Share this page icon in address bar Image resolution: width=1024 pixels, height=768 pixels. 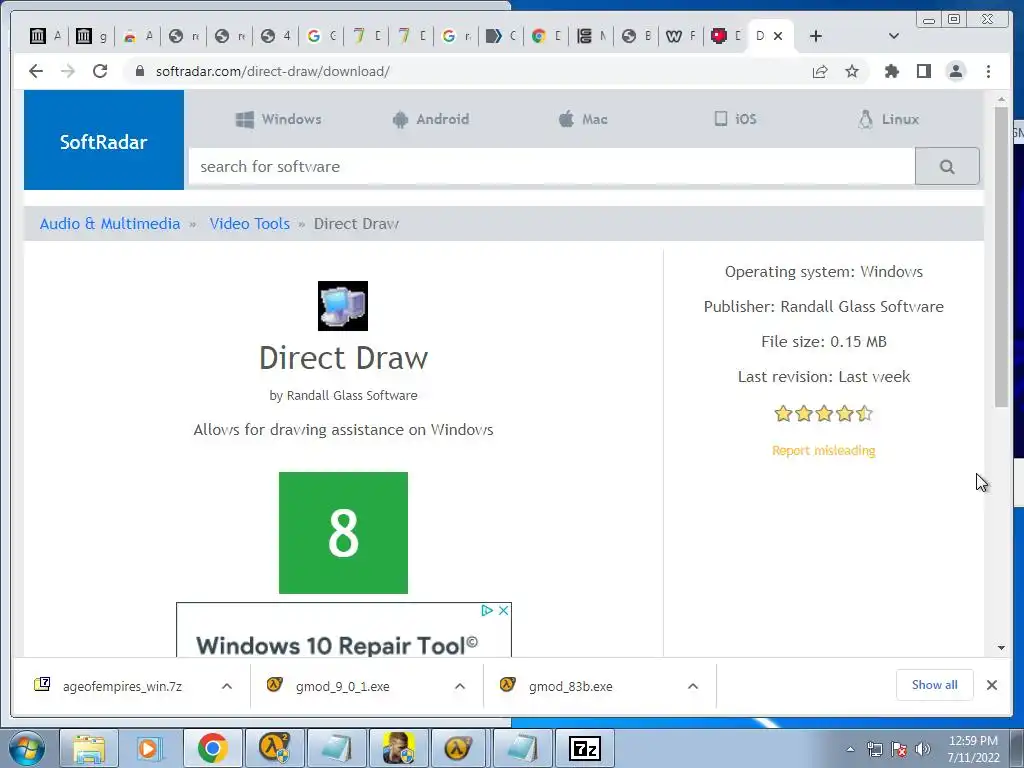[x=820, y=71]
